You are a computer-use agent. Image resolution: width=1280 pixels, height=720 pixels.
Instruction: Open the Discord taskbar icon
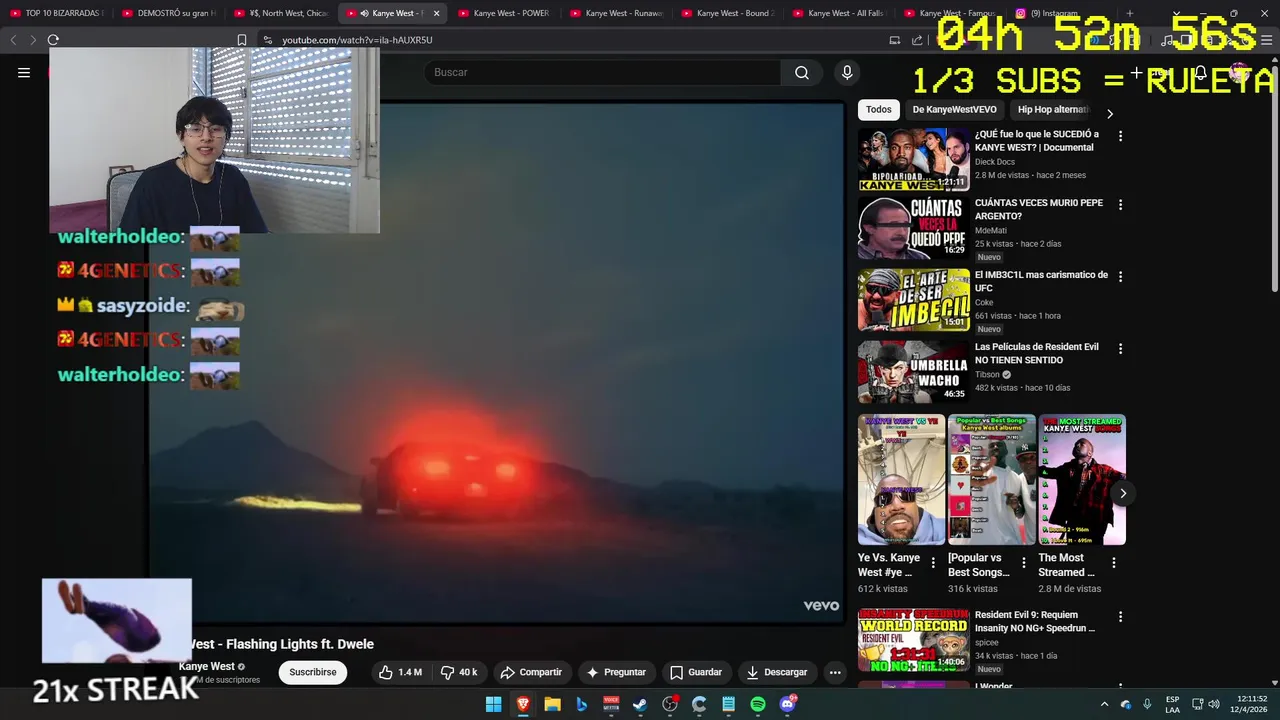[x=787, y=704]
